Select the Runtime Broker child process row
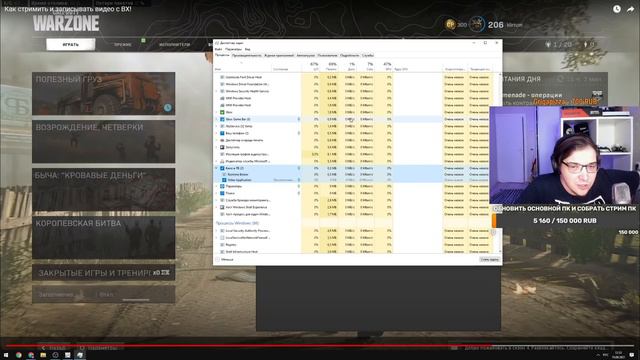This screenshot has width=640, height=360. [354, 174]
